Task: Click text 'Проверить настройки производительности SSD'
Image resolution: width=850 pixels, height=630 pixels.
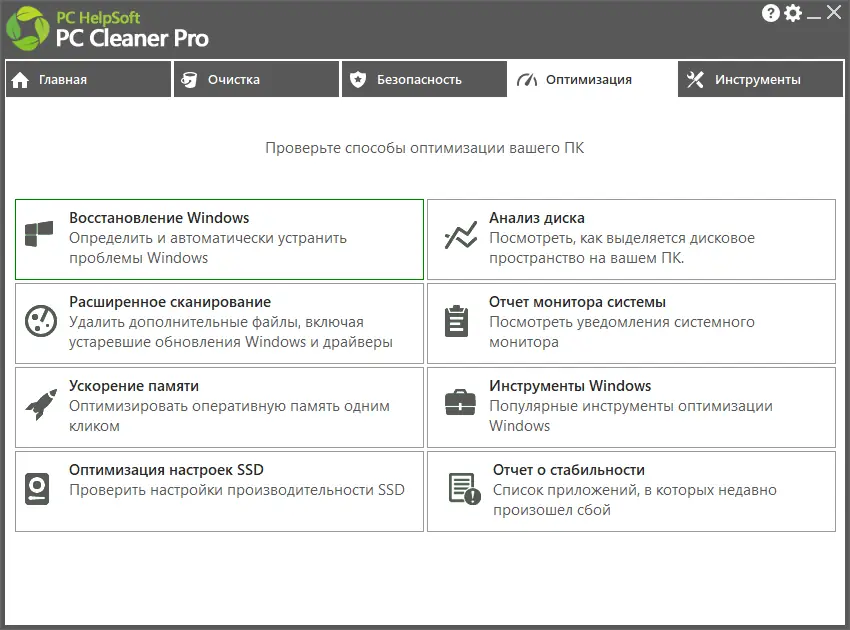Action: coord(237,490)
